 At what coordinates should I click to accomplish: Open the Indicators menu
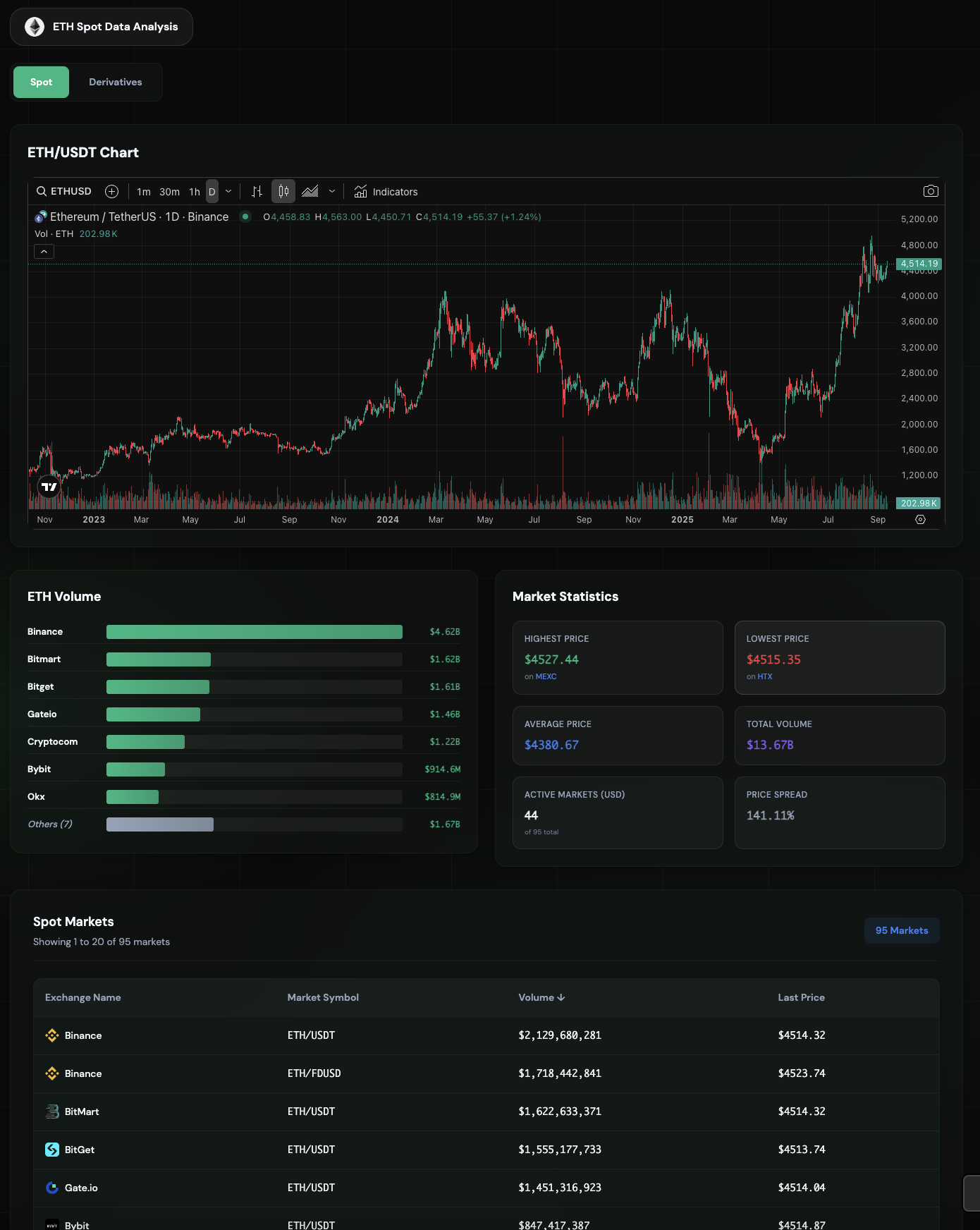click(x=386, y=192)
